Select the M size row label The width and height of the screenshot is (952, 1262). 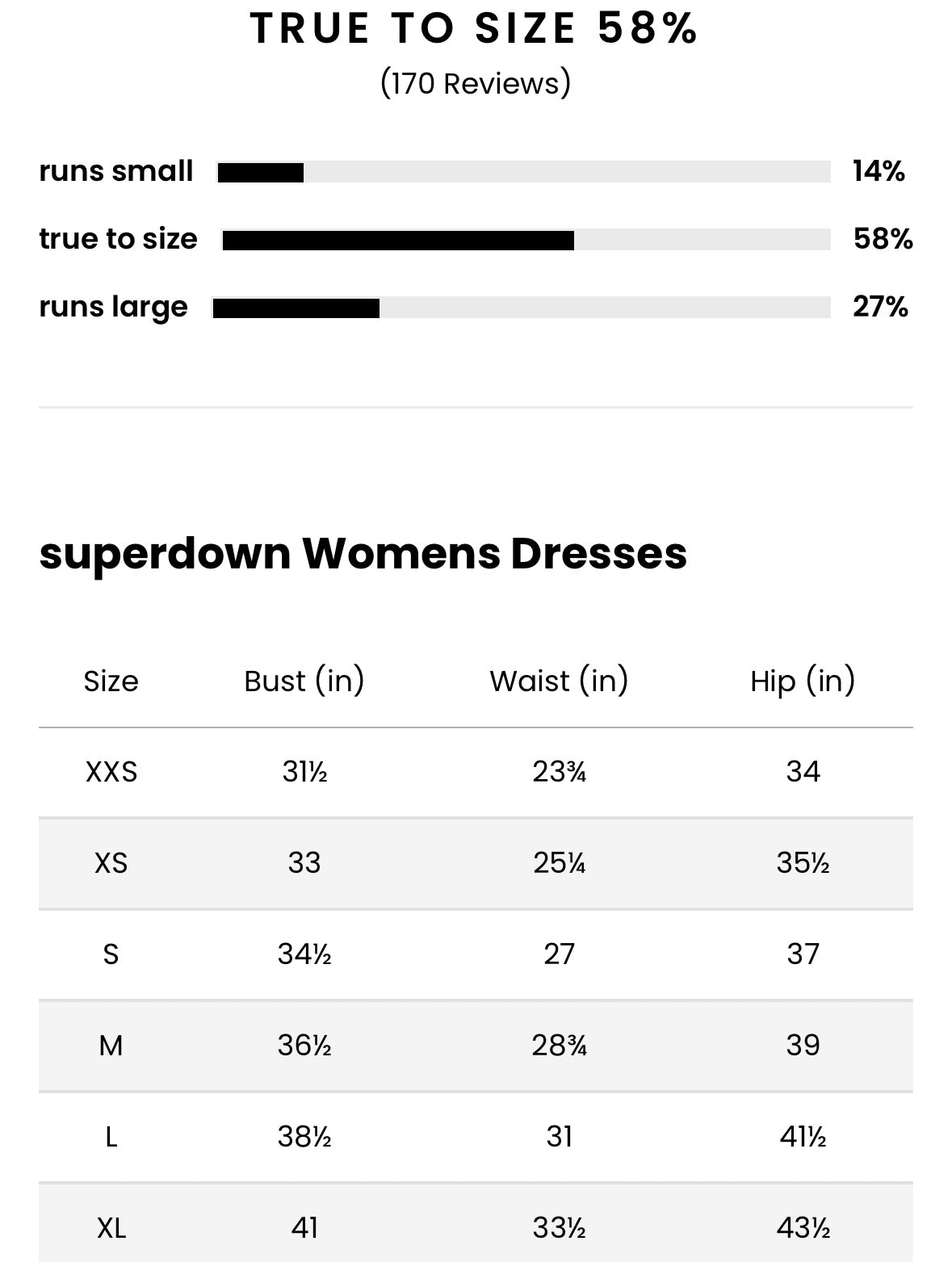click(x=111, y=1046)
